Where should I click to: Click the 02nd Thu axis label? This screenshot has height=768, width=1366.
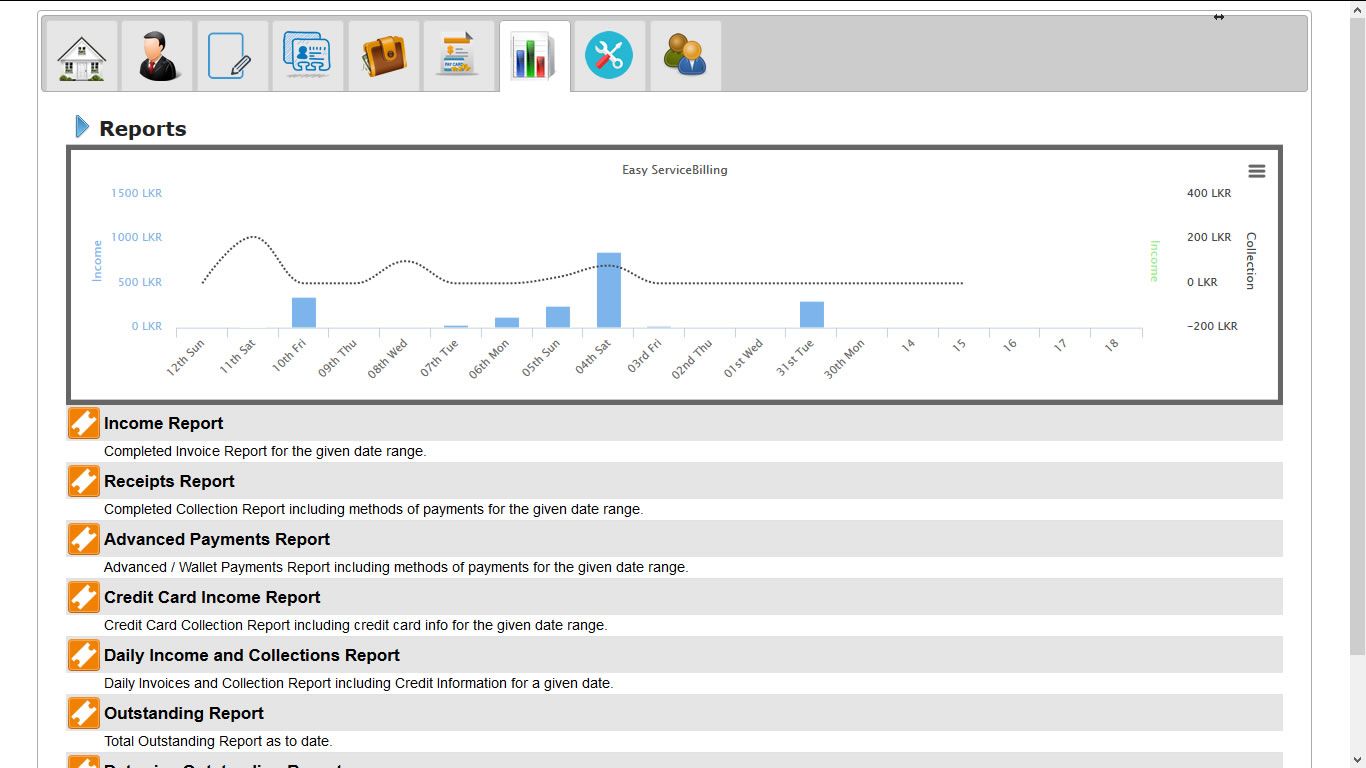(x=693, y=359)
